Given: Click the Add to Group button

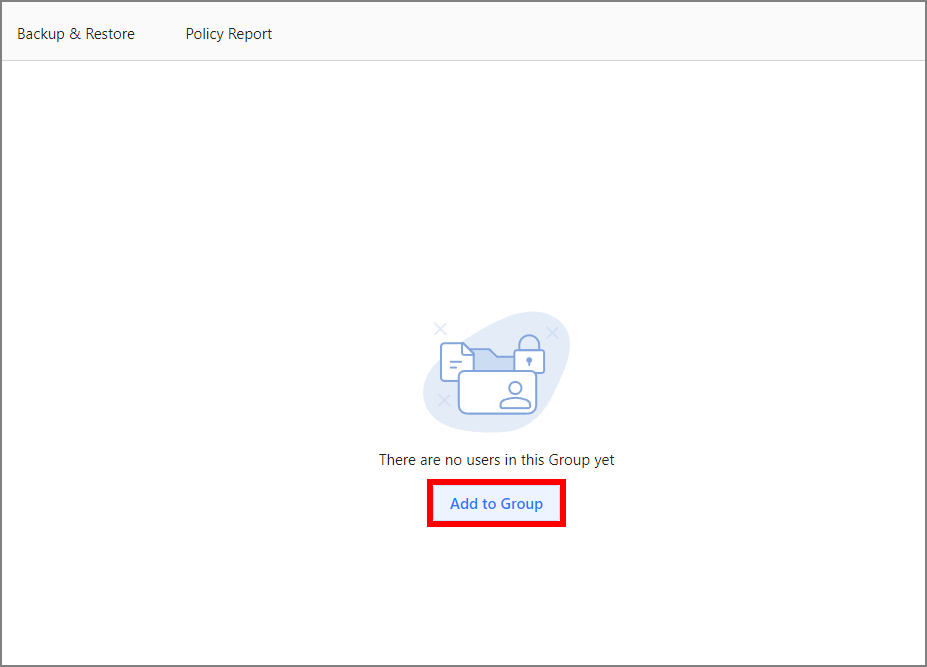Looking at the screenshot, I should 496,503.
